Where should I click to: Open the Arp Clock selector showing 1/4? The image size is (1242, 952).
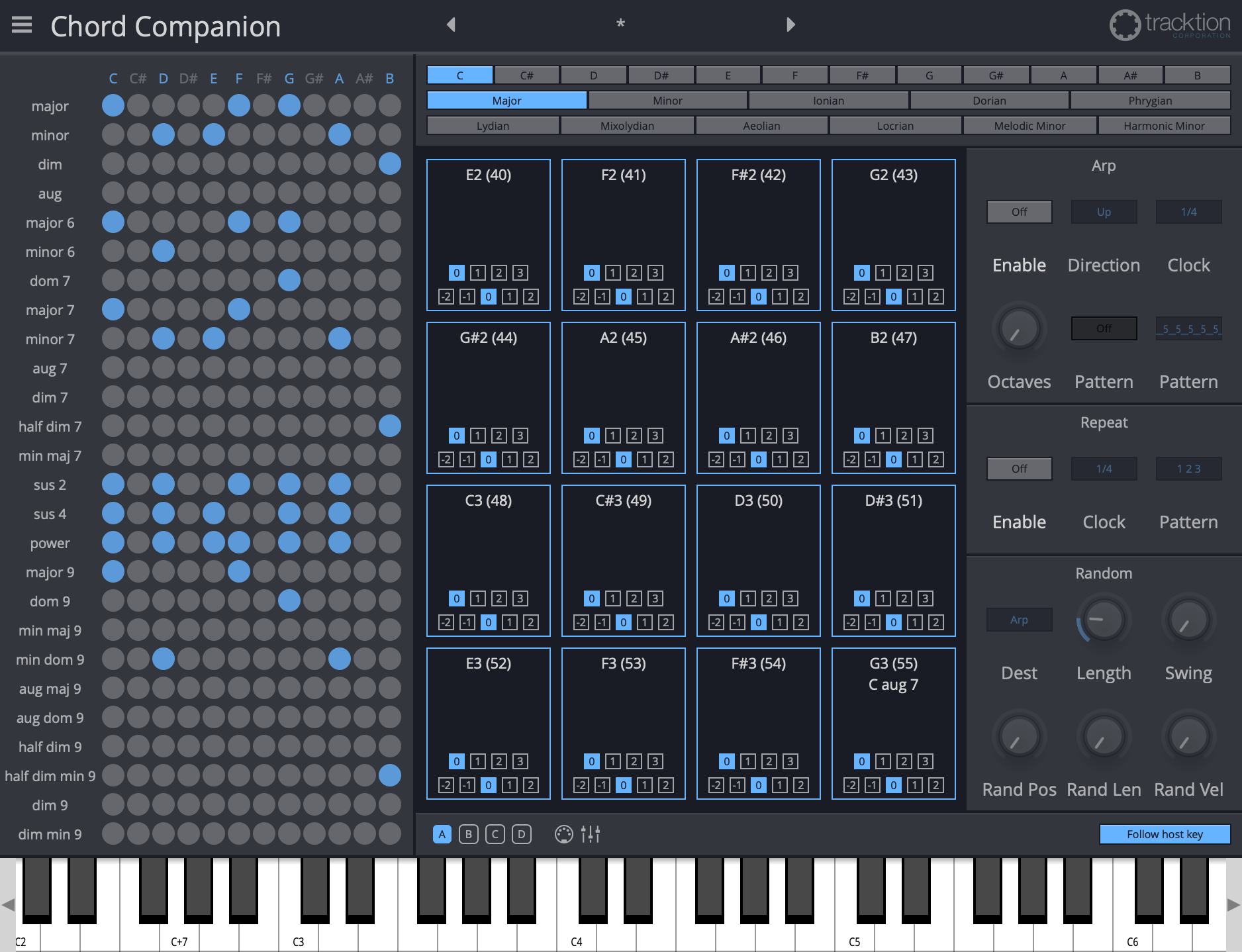coord(1188,212)
